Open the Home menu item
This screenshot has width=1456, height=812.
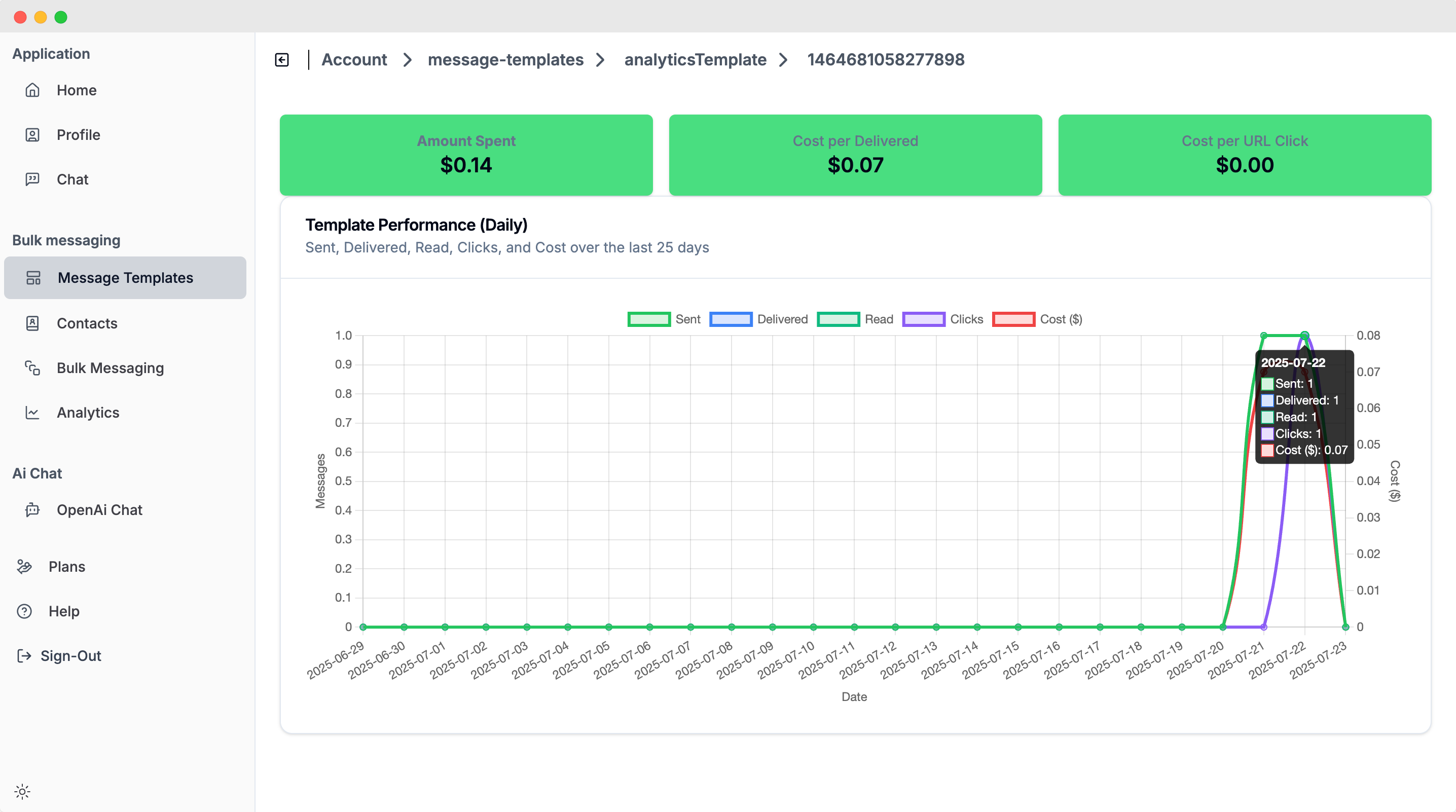(x=125, y=90)
